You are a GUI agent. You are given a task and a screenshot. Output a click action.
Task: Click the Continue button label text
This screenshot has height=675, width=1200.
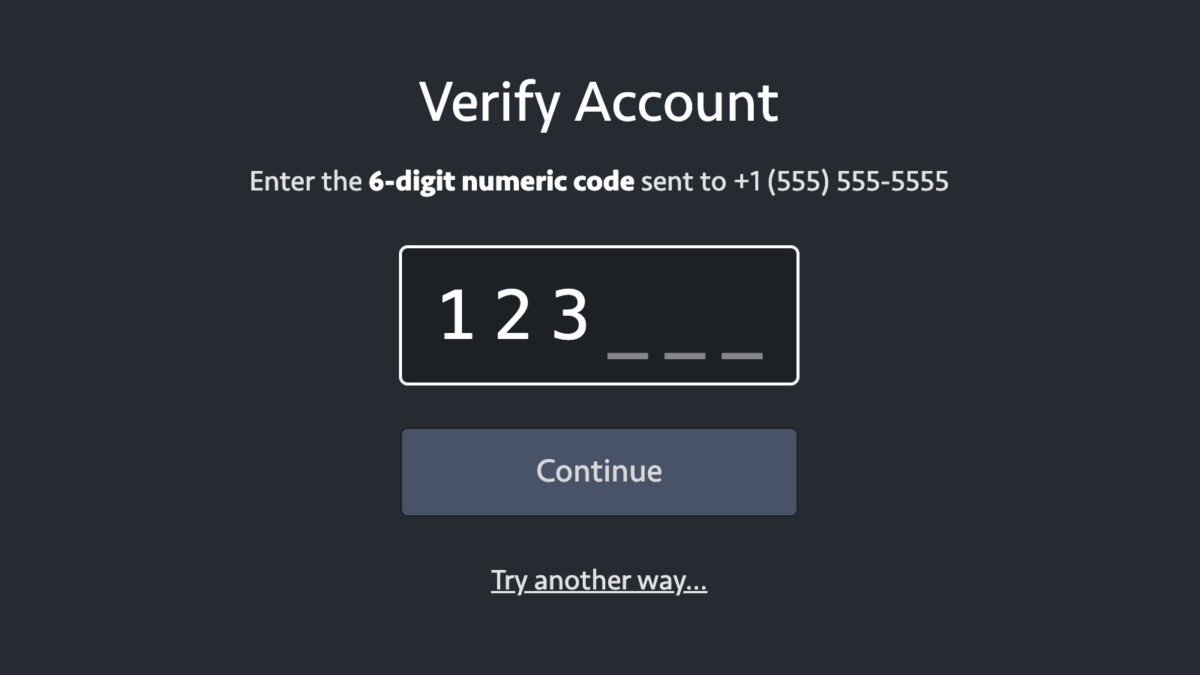coord(598,471)
